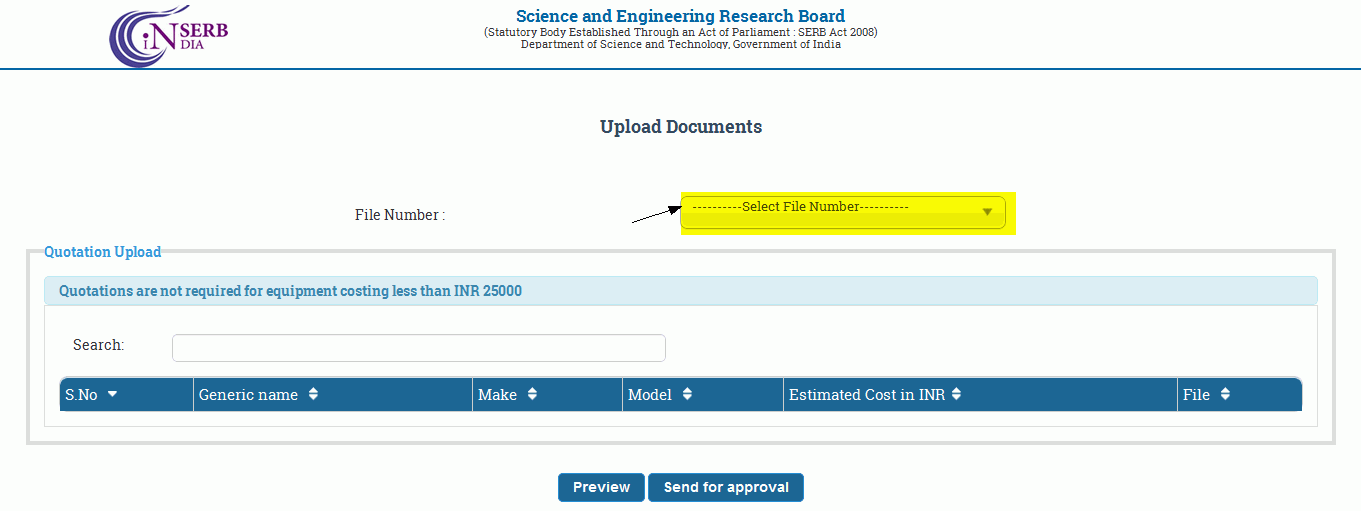Click the SERB India logo
This screenshot has height=511, width=1361.
(168, 37)
